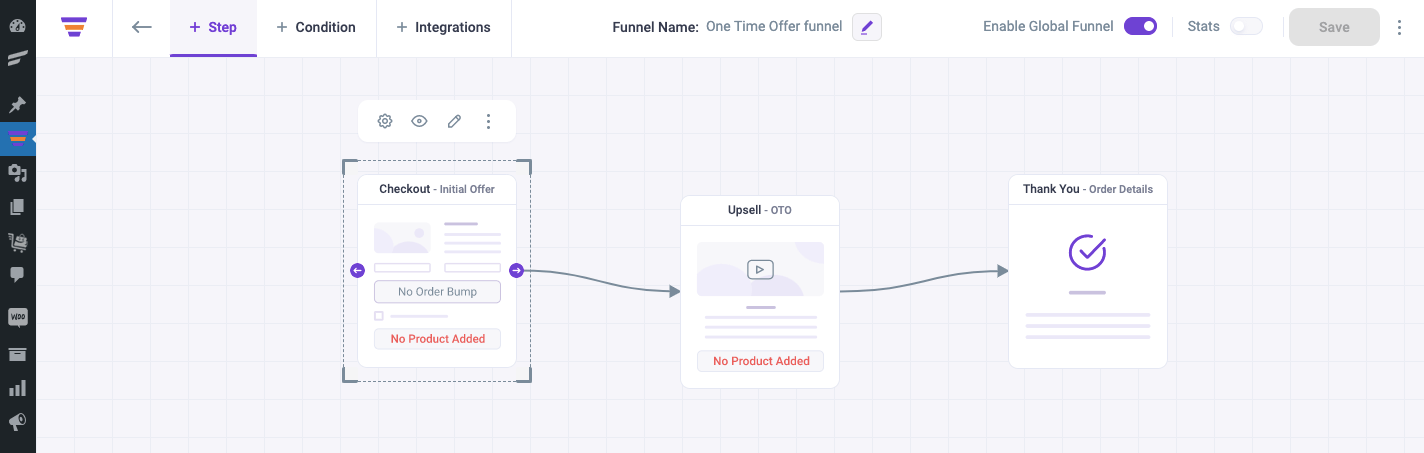Select the Integrations tab

(444, 28)
